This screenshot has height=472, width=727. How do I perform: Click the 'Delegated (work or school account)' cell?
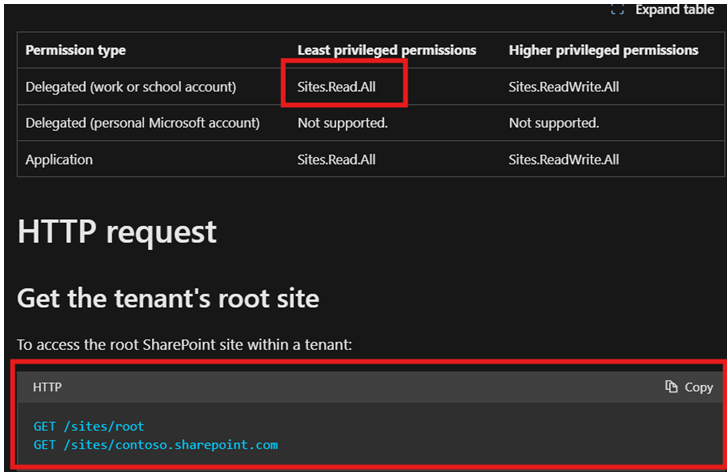coord(131,87)
